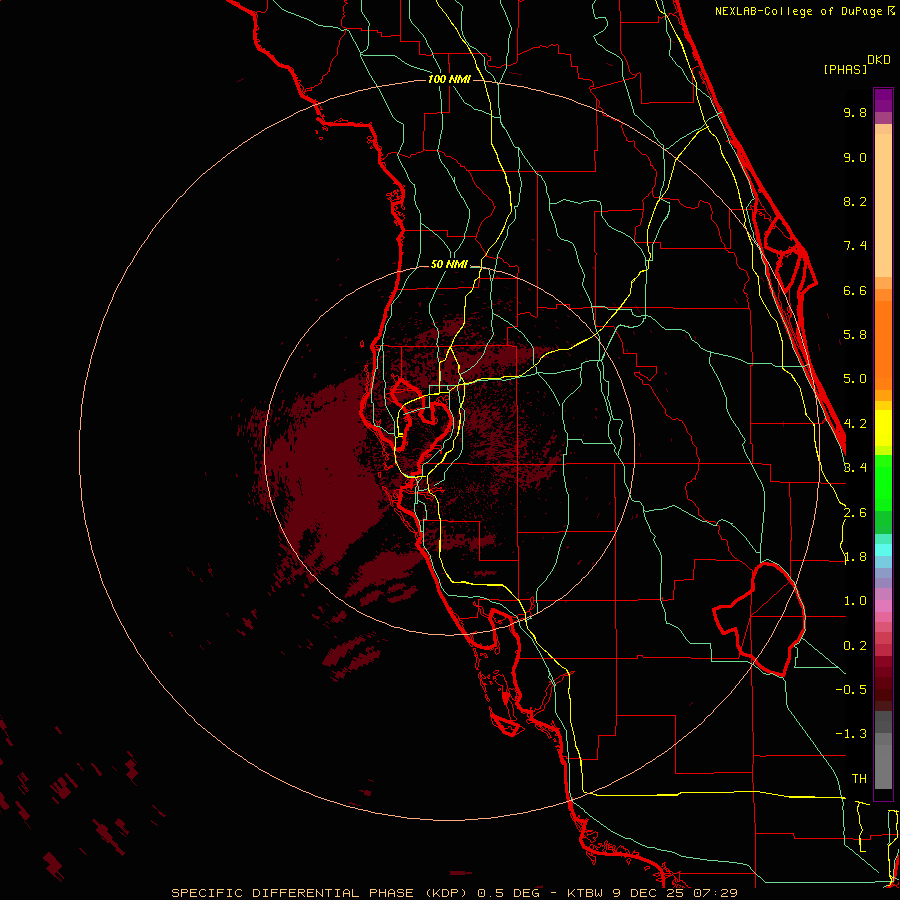Click the 9.8 value on the color scale

pyautogui.click(x=855, y=112)
